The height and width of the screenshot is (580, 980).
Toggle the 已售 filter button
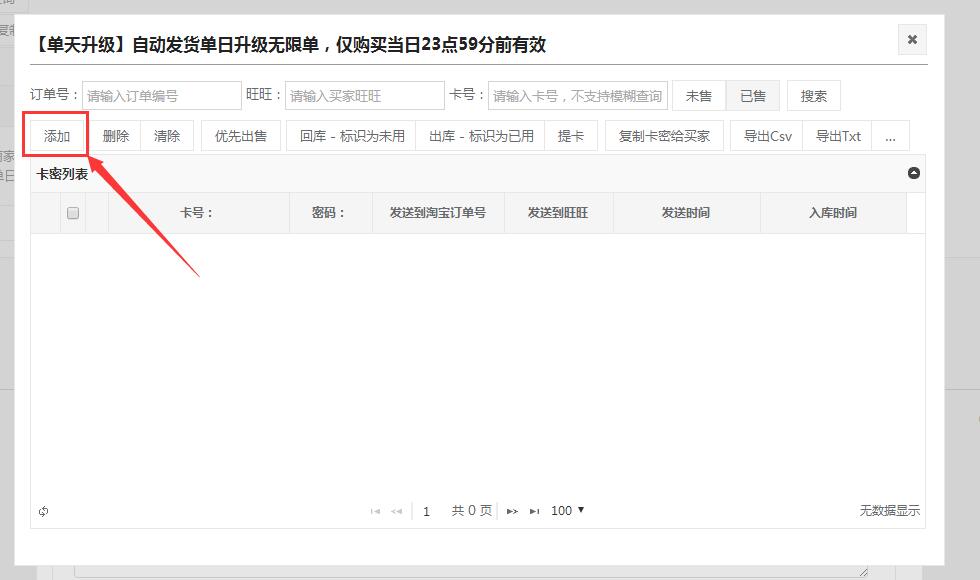[x=752, y=96]
